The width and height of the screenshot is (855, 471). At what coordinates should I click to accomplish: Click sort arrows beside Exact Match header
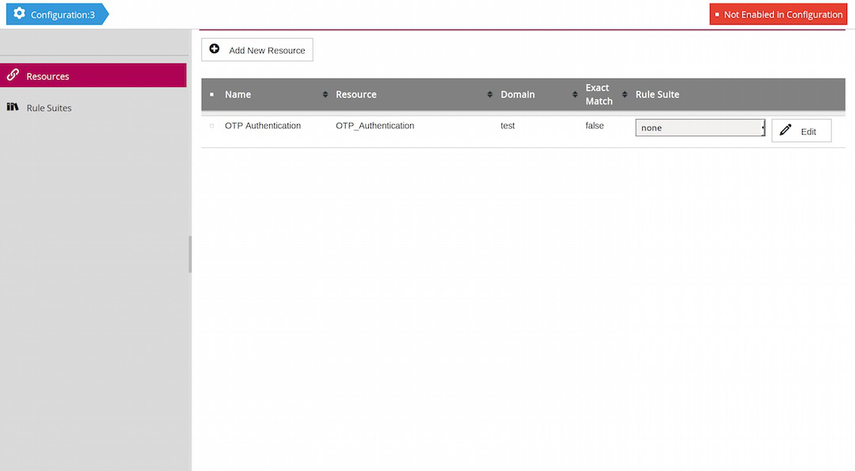point(624,94)
